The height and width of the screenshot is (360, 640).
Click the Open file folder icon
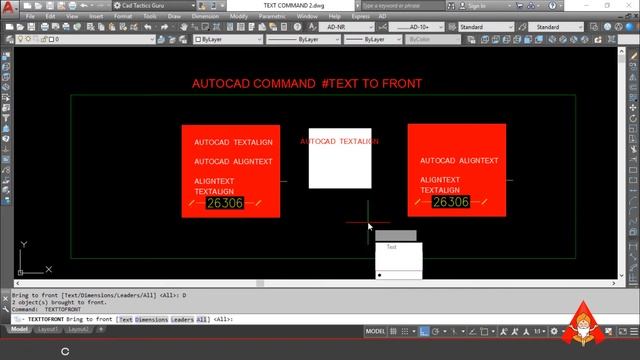20,27
